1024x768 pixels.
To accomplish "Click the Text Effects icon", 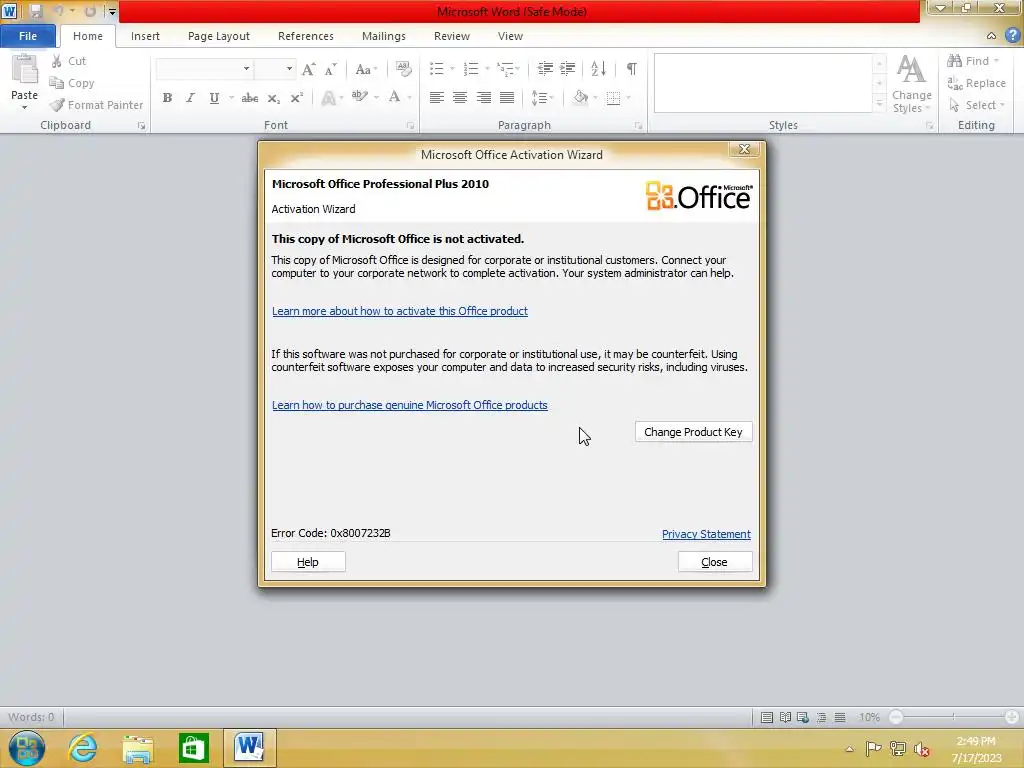I will tap(328, 98).
